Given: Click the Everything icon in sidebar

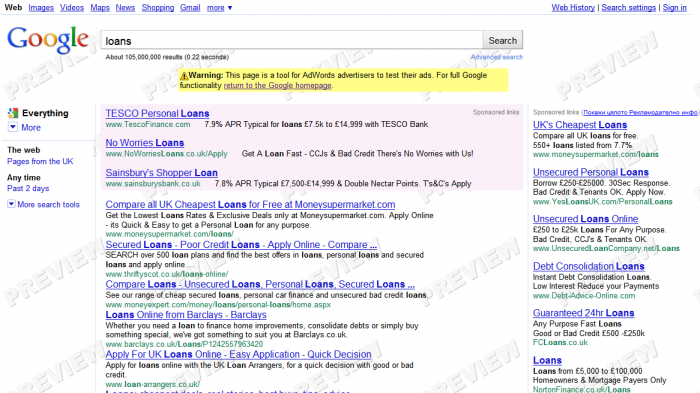Looking at the screenshot, I should click(x=13, y=113).
